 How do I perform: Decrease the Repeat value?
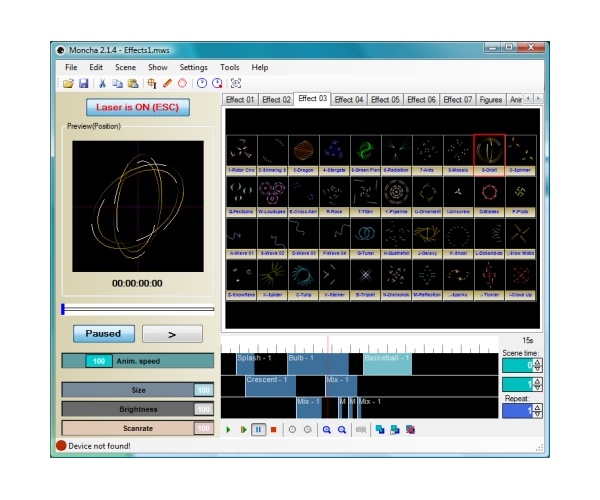point(538,414)
